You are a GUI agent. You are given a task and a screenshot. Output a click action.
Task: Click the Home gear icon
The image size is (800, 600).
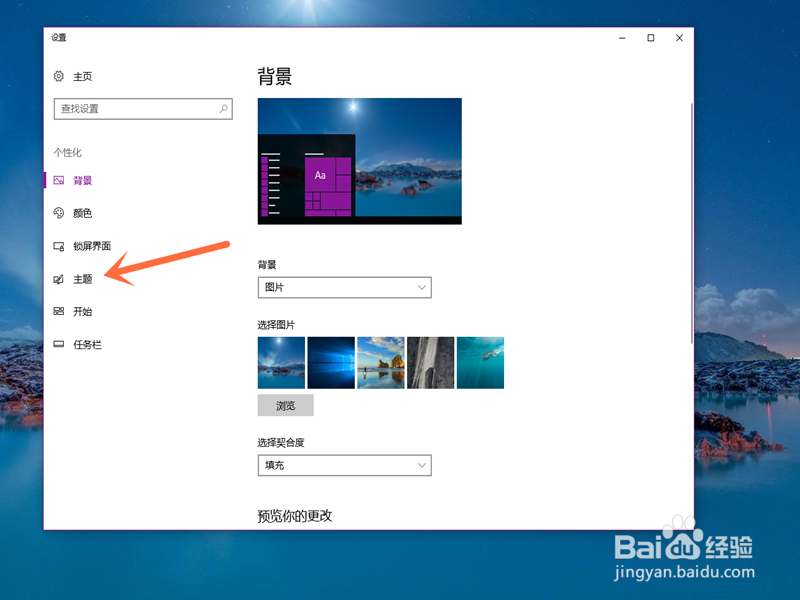tap(59, 76)
